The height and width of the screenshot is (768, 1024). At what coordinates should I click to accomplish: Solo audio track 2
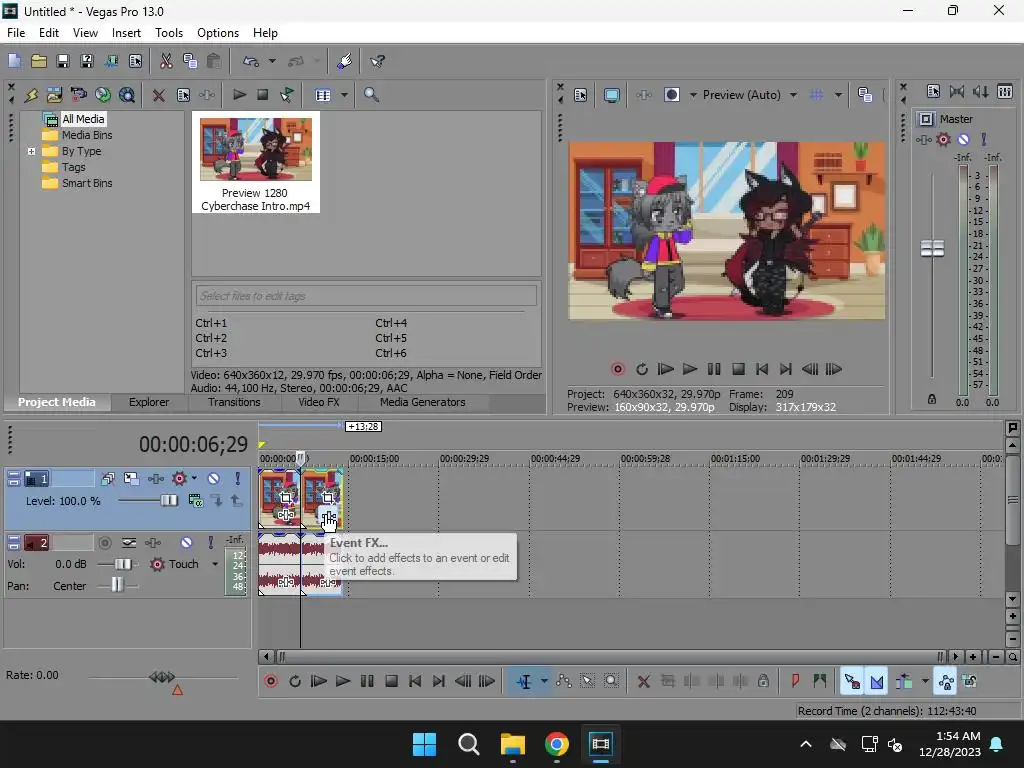pos(210,542)
